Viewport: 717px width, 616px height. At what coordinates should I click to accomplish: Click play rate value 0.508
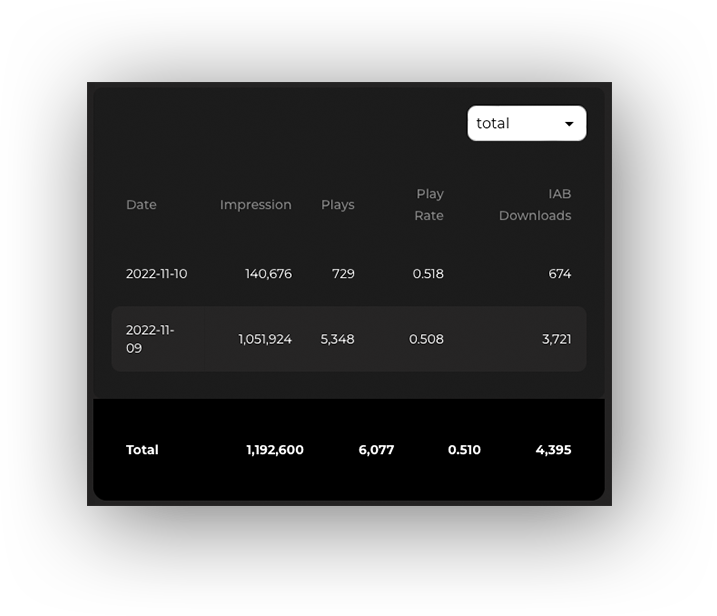[x=426, y=339]
